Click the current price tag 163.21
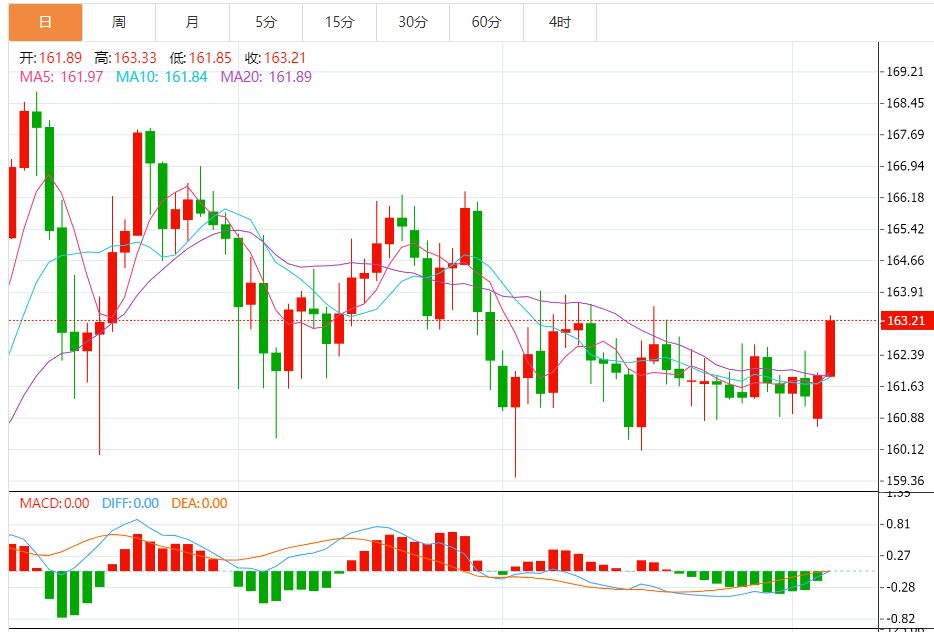Viewport: 934px width, 632px height. pyautogui.click(x=905, y=320)
